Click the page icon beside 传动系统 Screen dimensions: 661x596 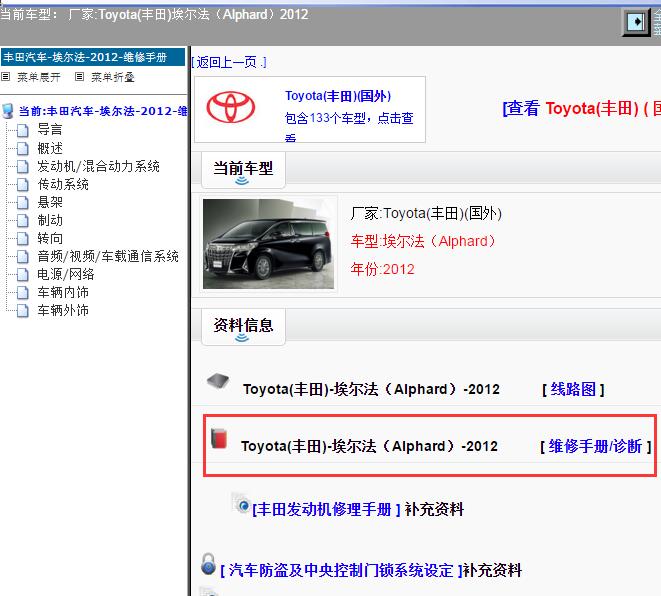click(x=23, y=185)
